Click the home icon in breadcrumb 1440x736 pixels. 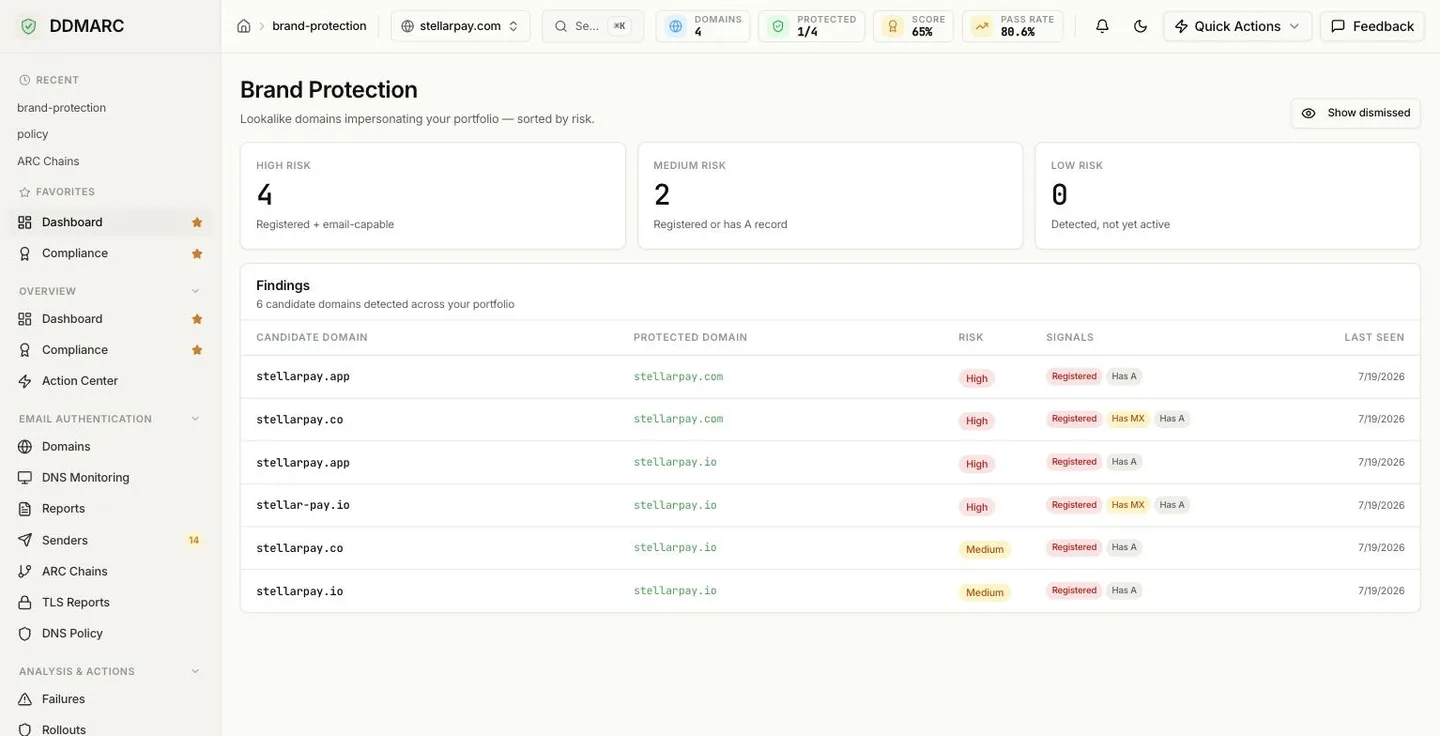[x=243, y=26]
